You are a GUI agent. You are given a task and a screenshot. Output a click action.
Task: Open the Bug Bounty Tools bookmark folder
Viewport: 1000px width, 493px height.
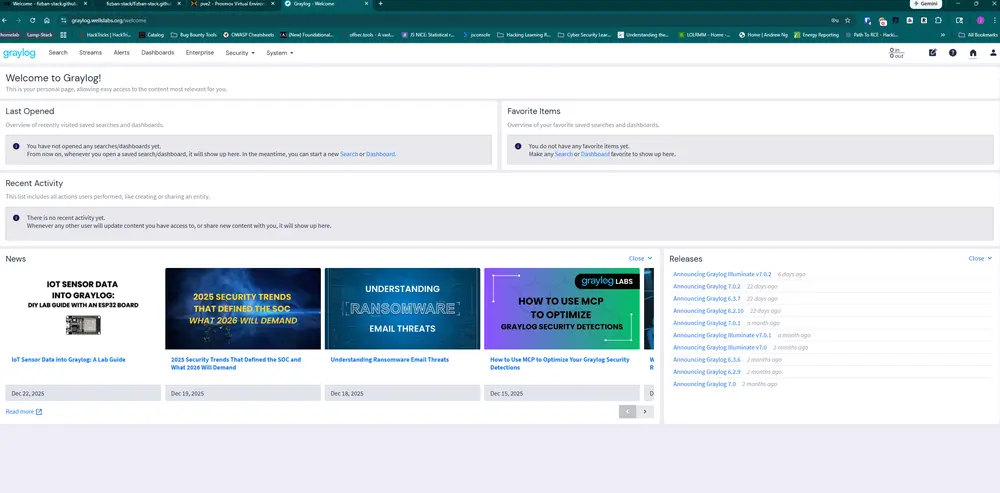(x=194, y=35)
